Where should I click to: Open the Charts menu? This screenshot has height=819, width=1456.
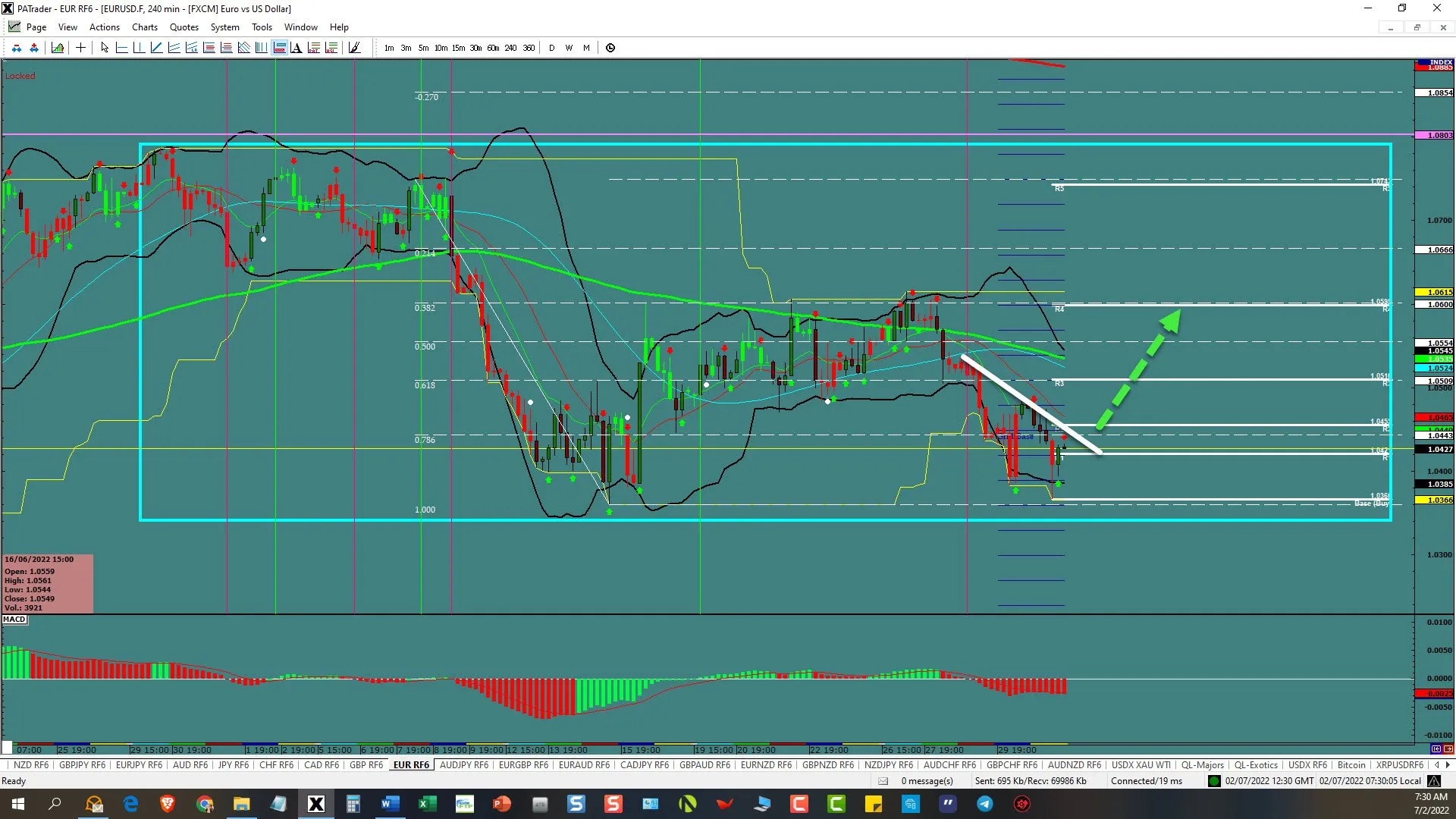click(145, 27)
